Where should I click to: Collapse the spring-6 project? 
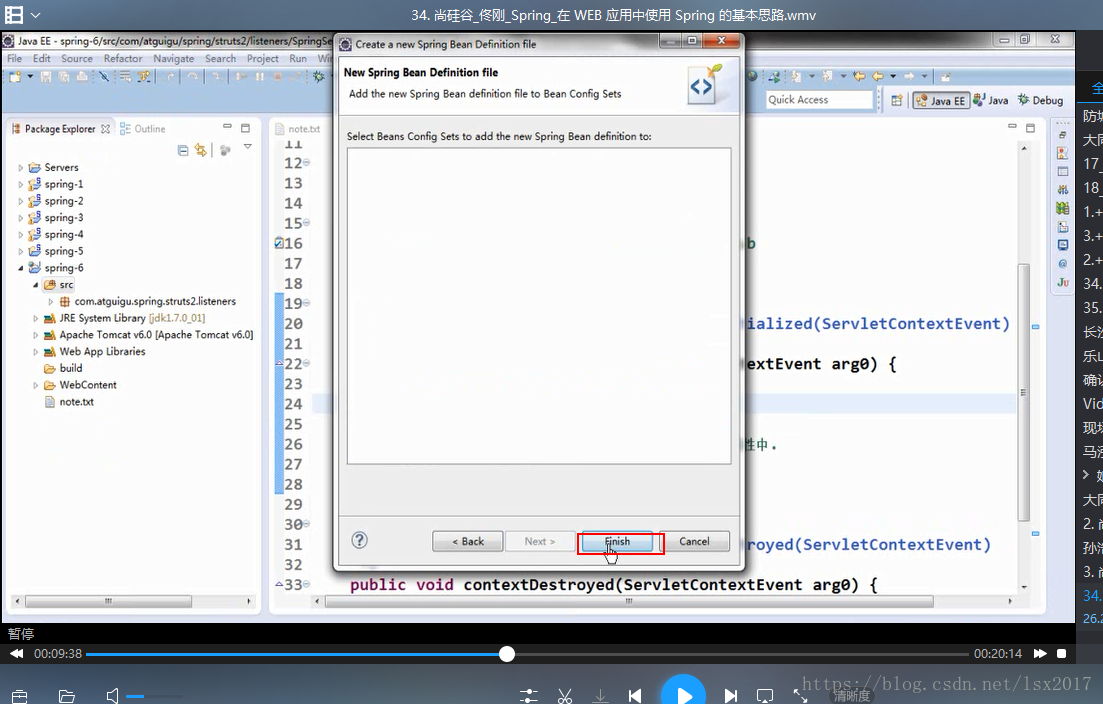(20, 268)
